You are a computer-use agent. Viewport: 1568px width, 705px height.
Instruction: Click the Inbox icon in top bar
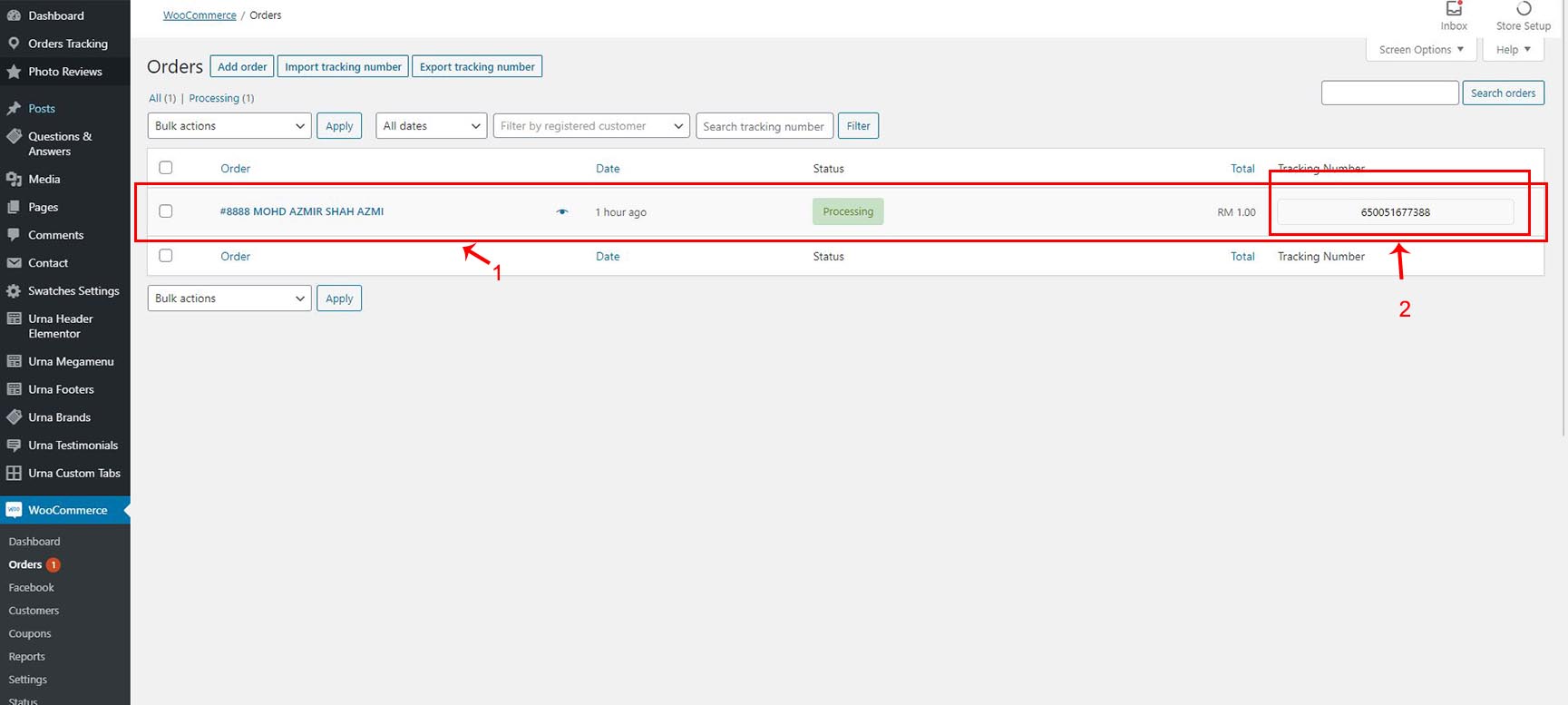pyautogui.click(x=1454, y=9)
